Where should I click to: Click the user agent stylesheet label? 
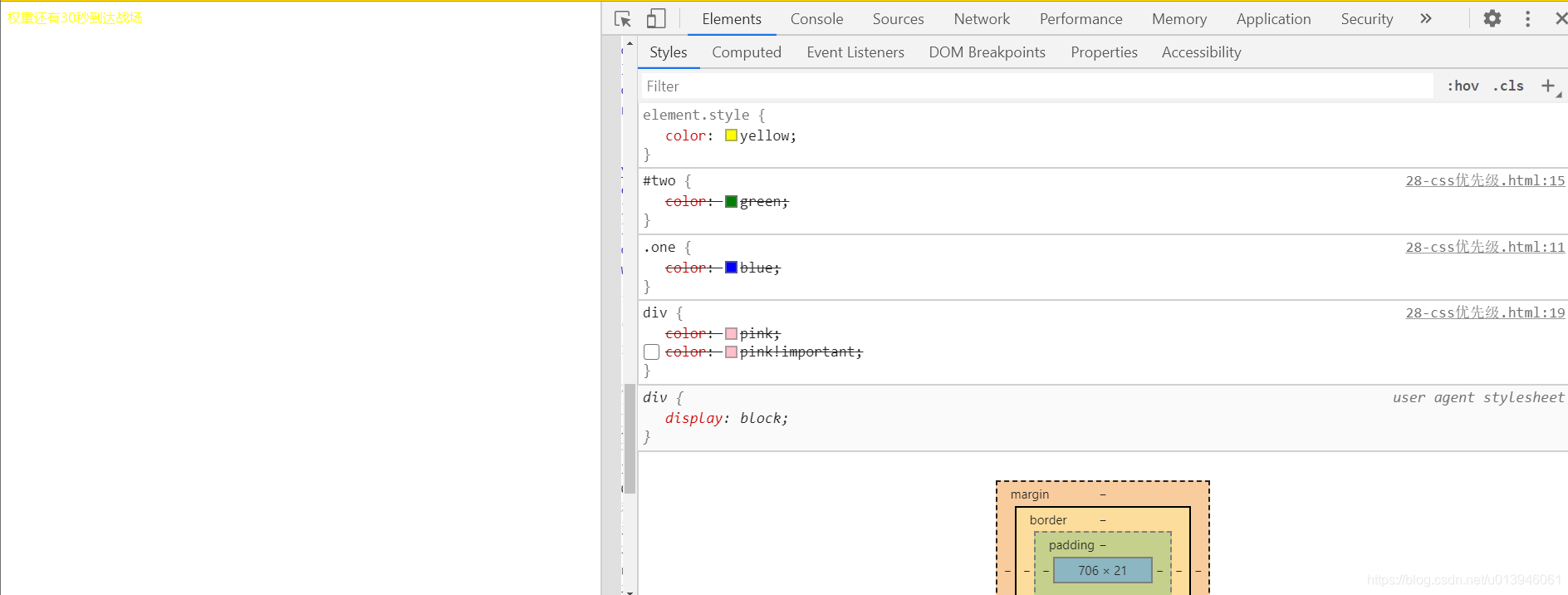(x=1478, y=397)
